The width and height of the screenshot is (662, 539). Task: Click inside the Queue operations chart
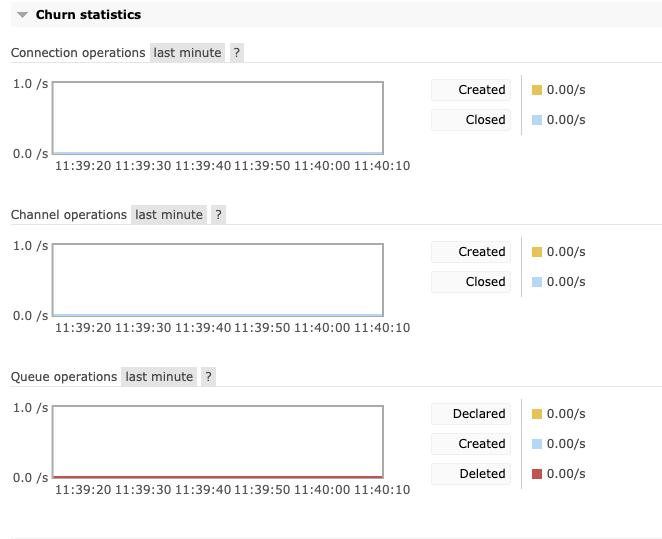pos(217,442)
